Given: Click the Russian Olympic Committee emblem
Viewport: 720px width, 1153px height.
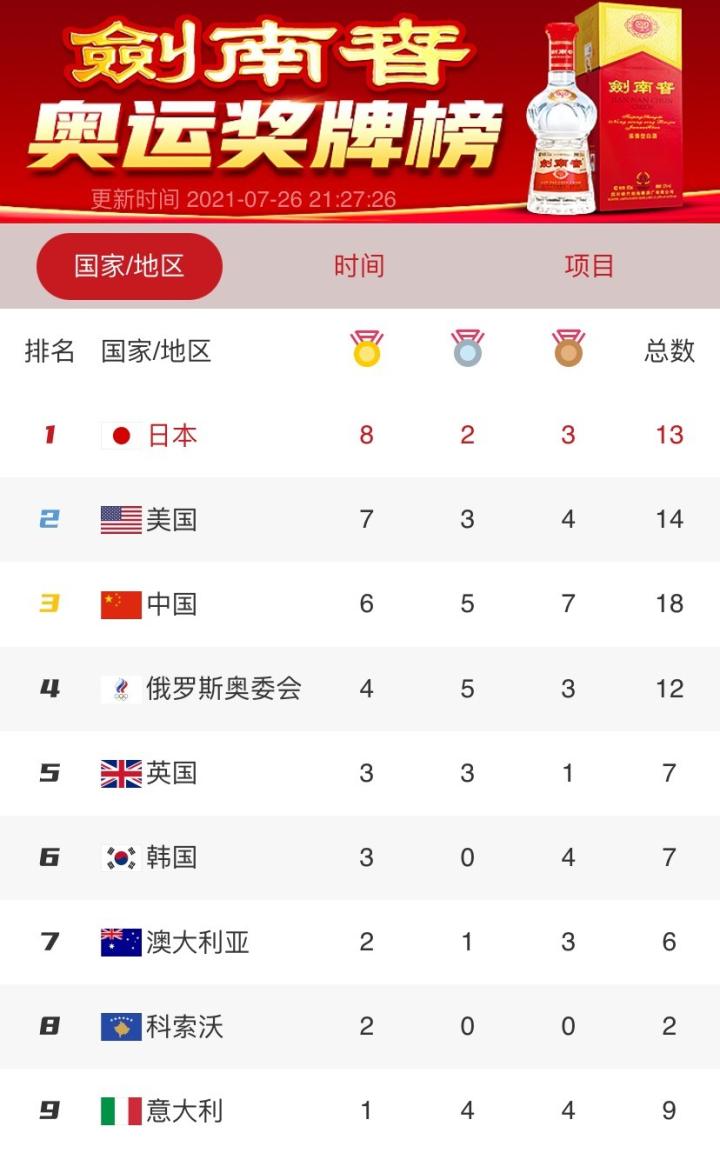Looking at the screenshot, I should coord(121,689).
